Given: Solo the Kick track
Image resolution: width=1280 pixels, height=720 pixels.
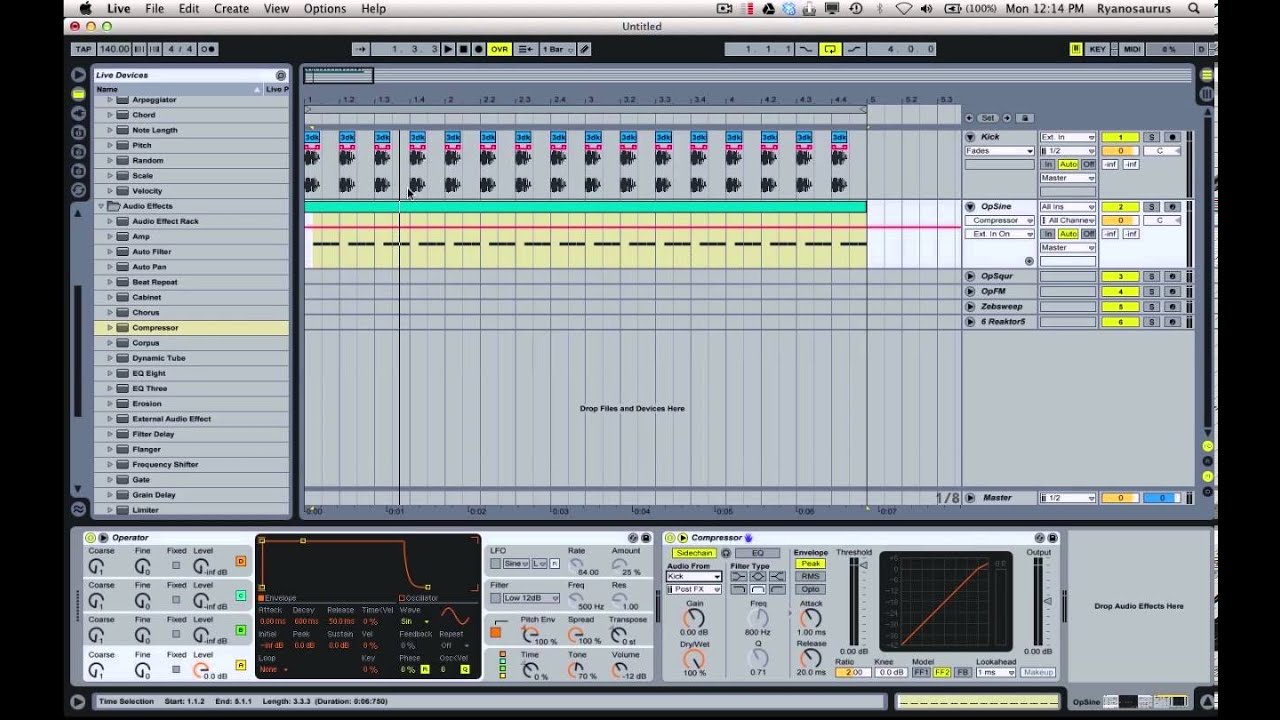Looking at the screenshot, I should pyautogui.click(x=1152, y=137).
